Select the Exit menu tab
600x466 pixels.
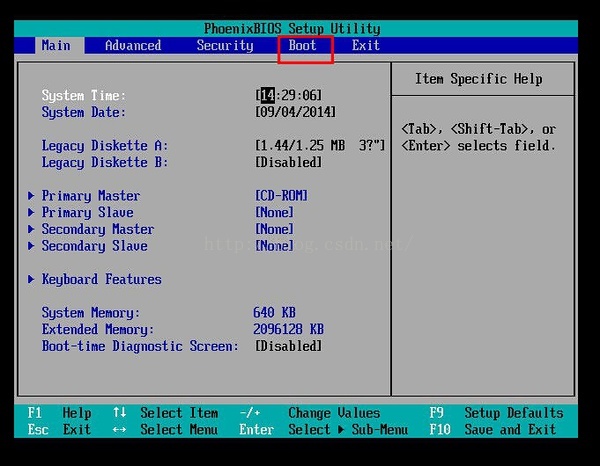(366, 45)
